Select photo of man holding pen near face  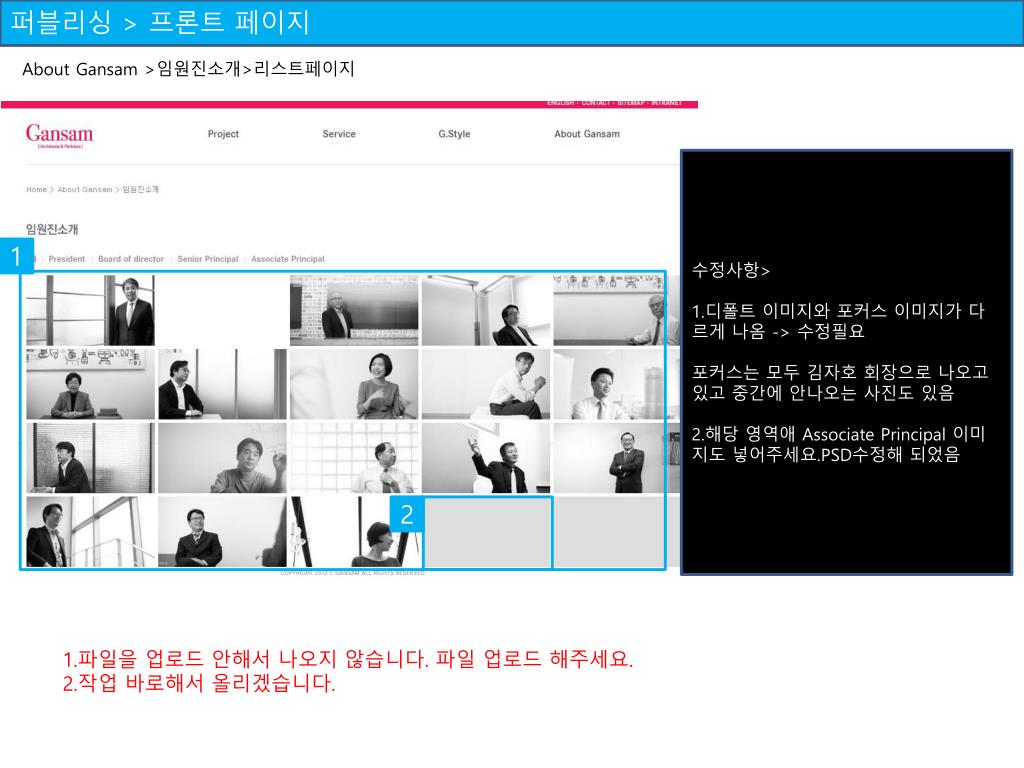(x=222, y=458)
